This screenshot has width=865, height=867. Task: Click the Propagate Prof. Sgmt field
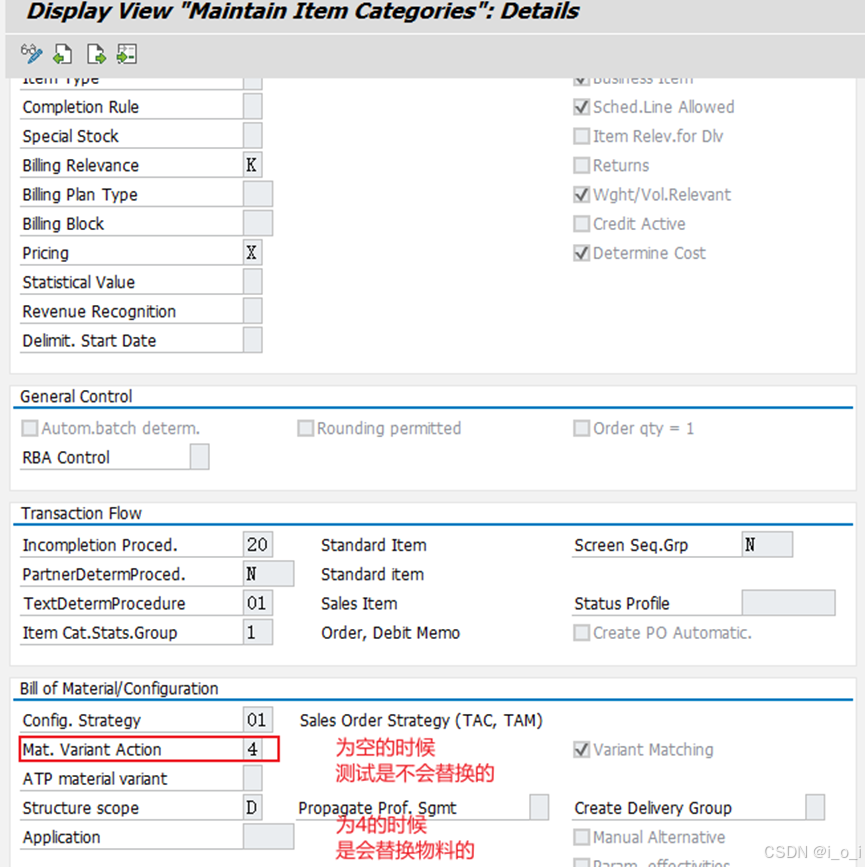tap(539, 808)
